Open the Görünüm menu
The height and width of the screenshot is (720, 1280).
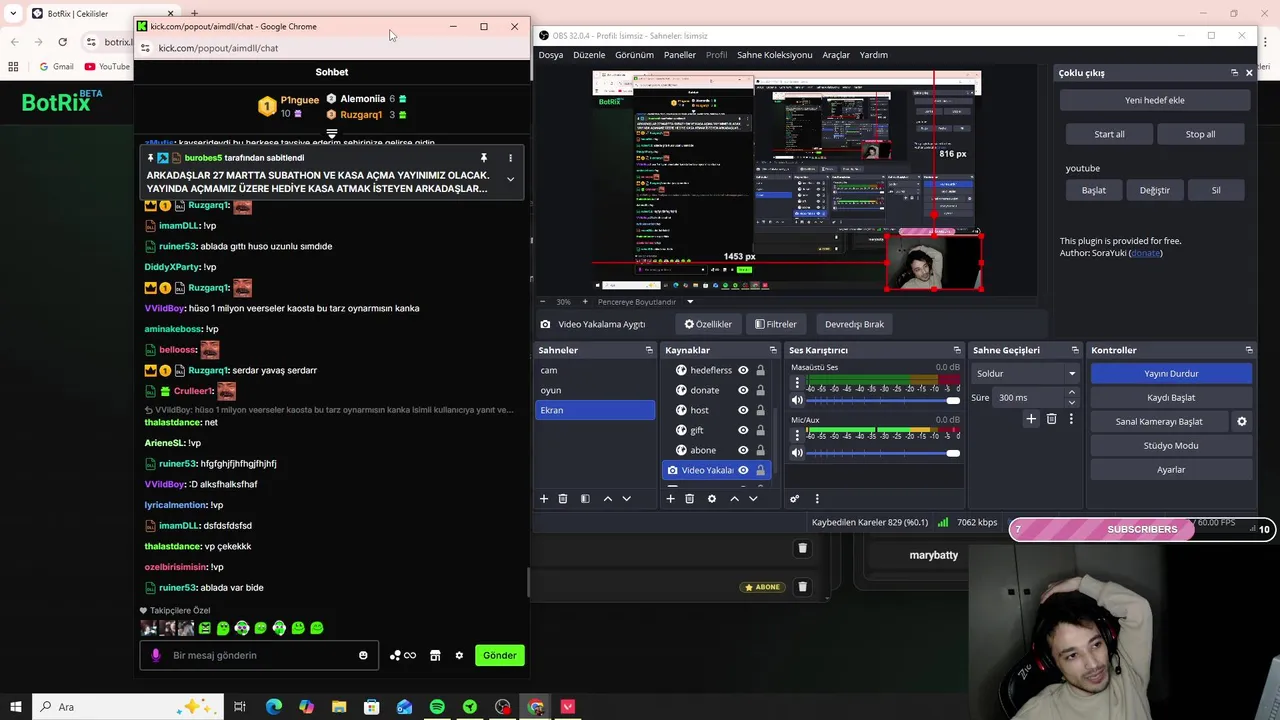(634, 55)
